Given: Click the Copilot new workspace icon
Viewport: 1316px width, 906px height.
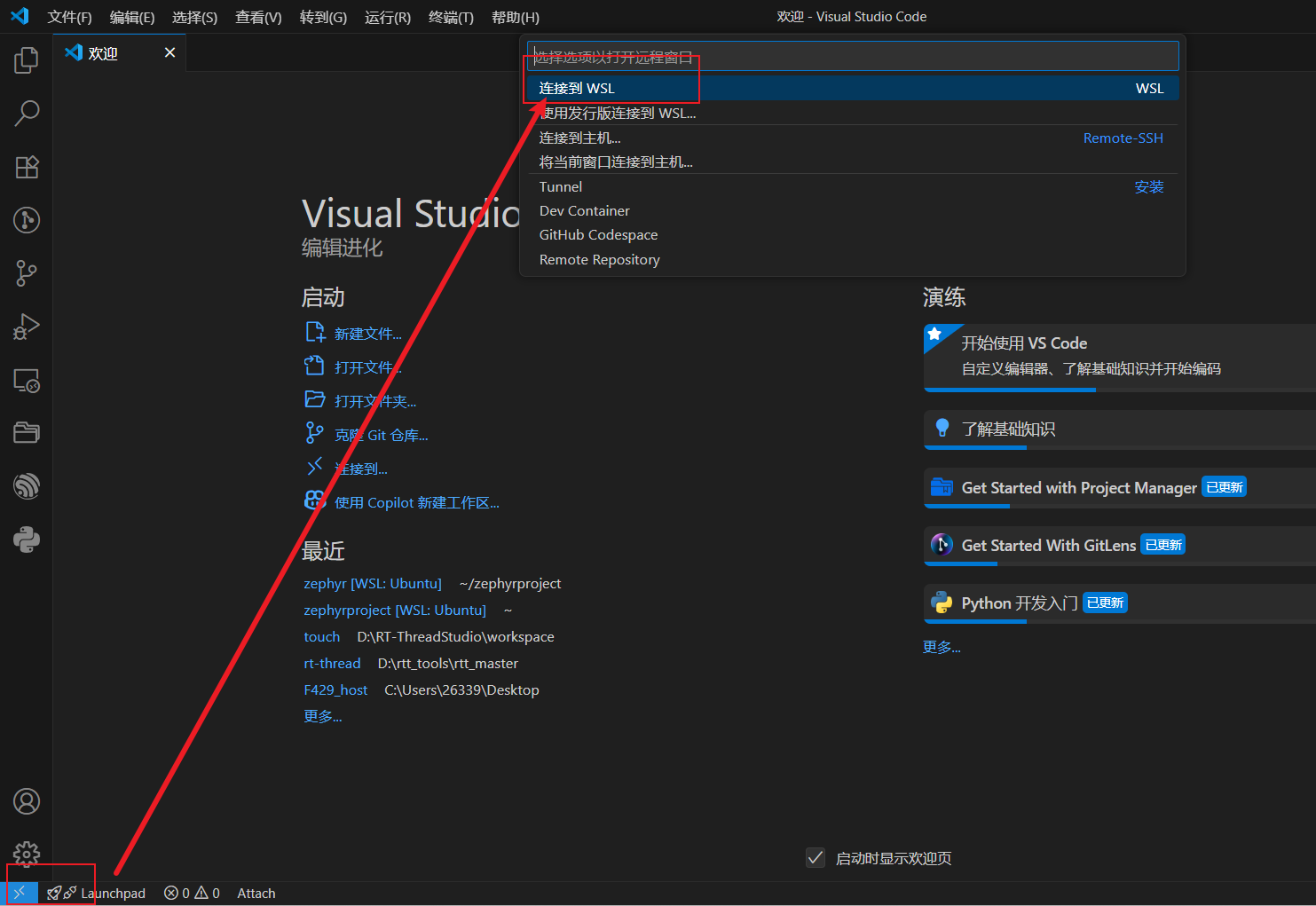Looking at the screenshot, I should coord(315,500).
